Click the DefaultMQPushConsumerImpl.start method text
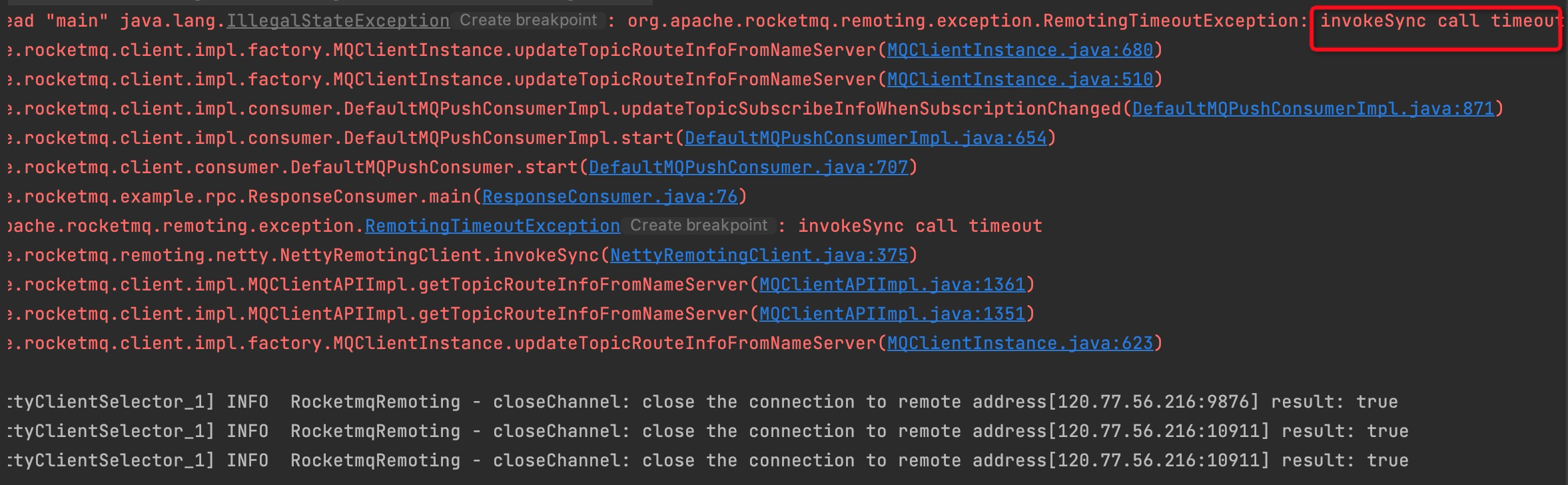The image size is (1568, 485). click(x=508, y=138)
